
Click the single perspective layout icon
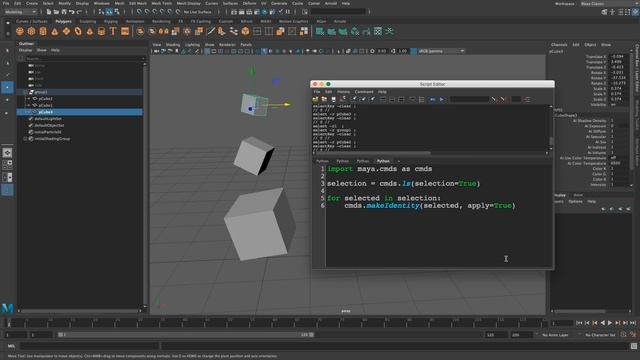[7, 153]
